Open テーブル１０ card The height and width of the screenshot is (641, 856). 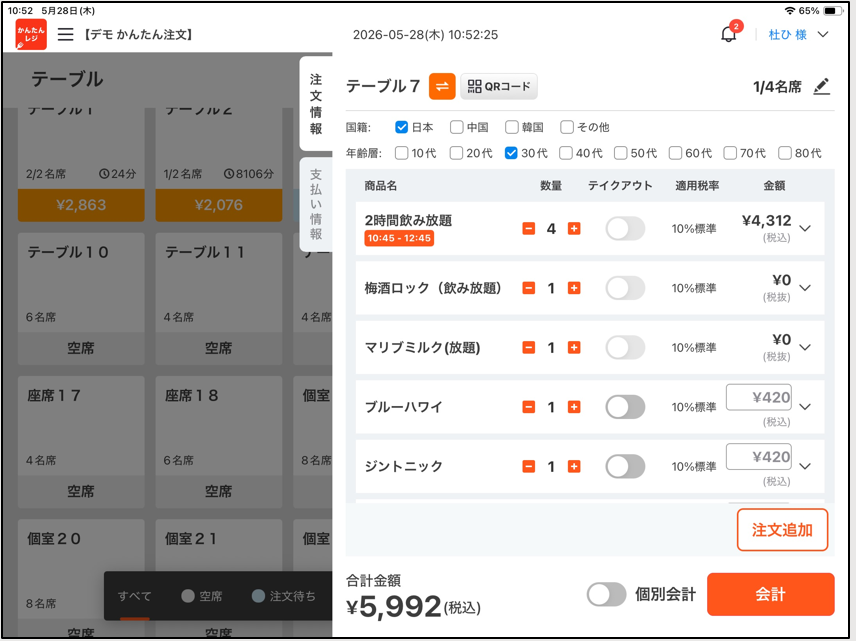[x=81, y=299]
